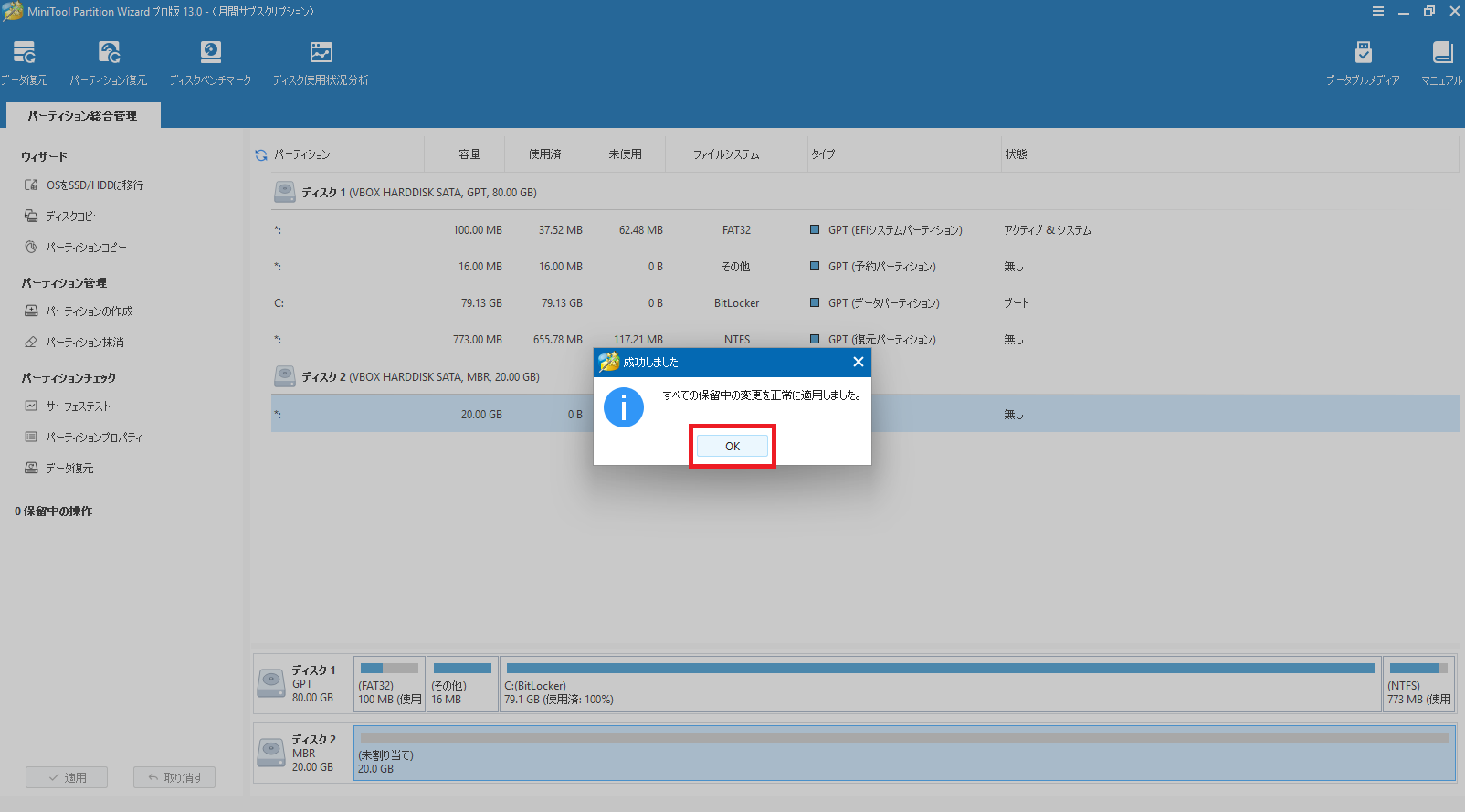
Task: Open ディスク使用状況分析 tool
Action: [x=321, y=62]
